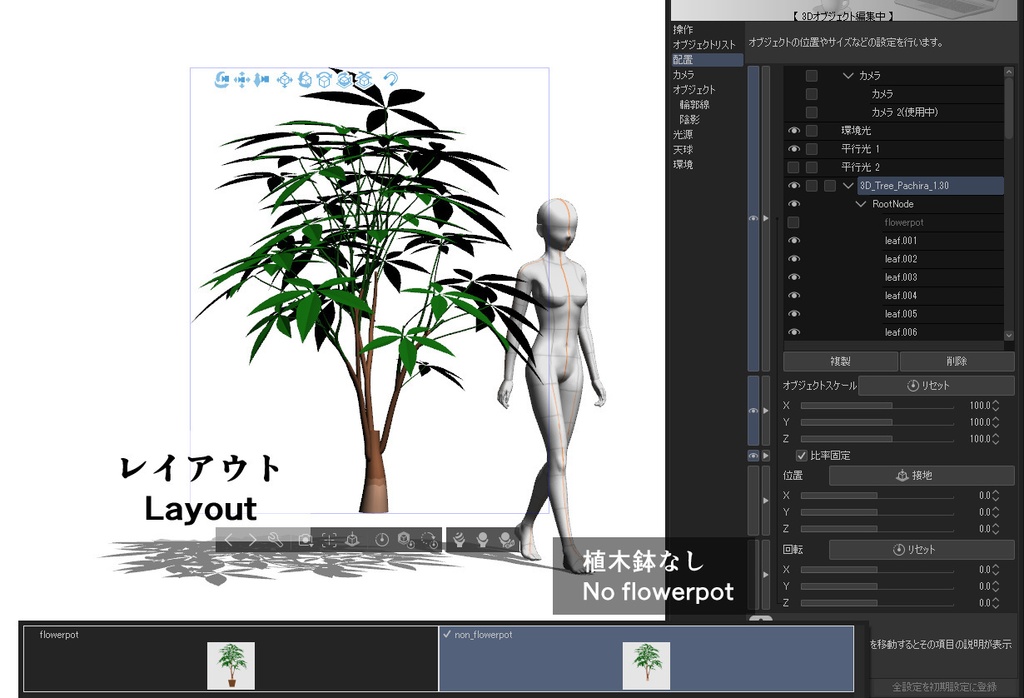Collapse the 3D_Tree_Pachira_1.30 item
The image size is (1024, 698).
849,184
